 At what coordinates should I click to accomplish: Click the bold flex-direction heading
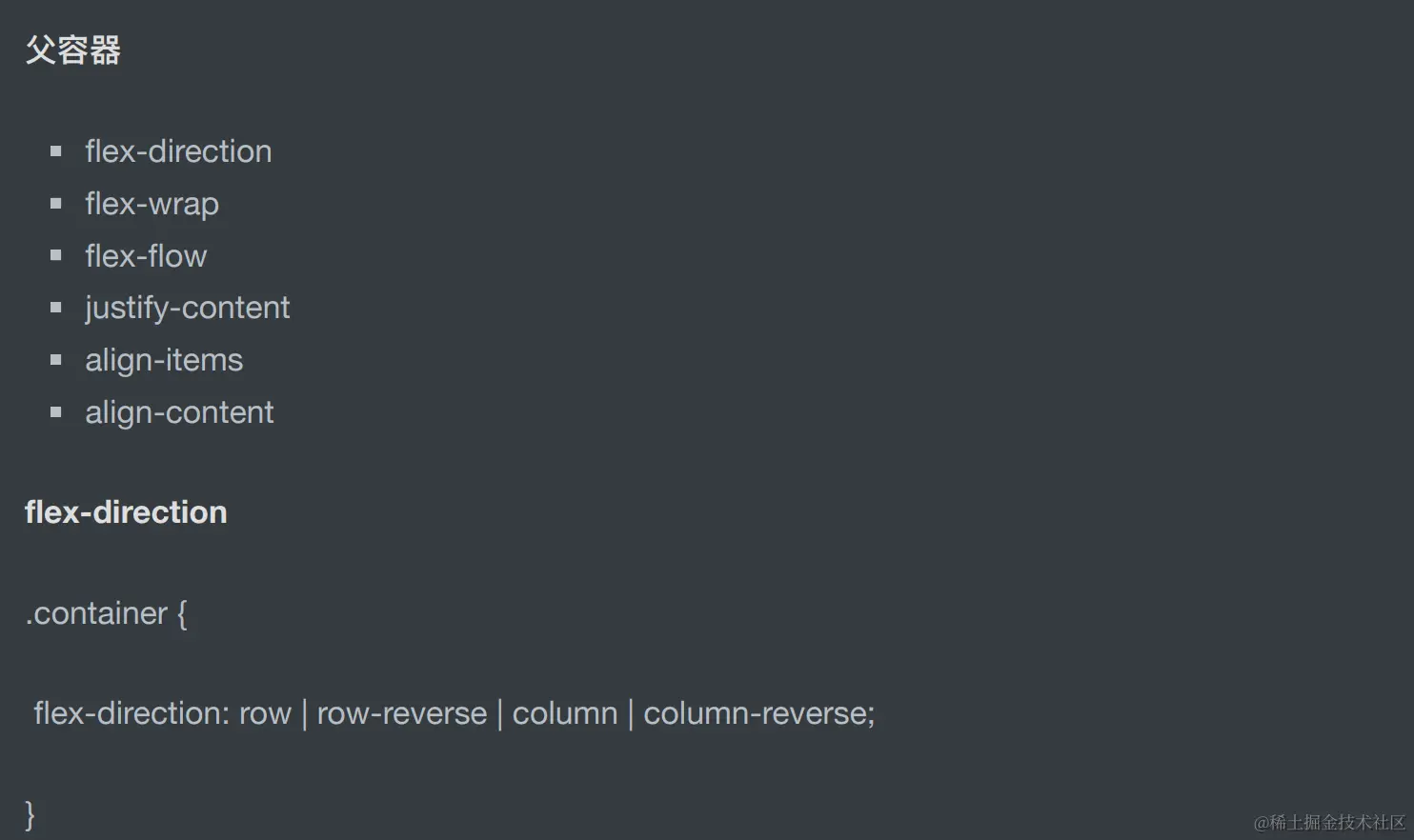point(126,512)
